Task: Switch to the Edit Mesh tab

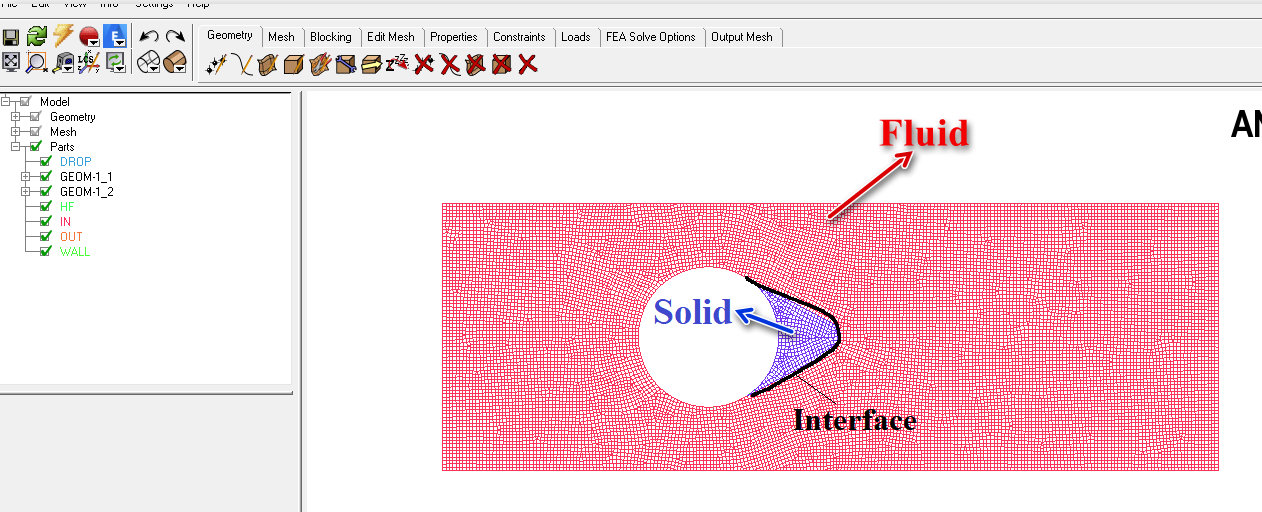Action: point(391,37)
